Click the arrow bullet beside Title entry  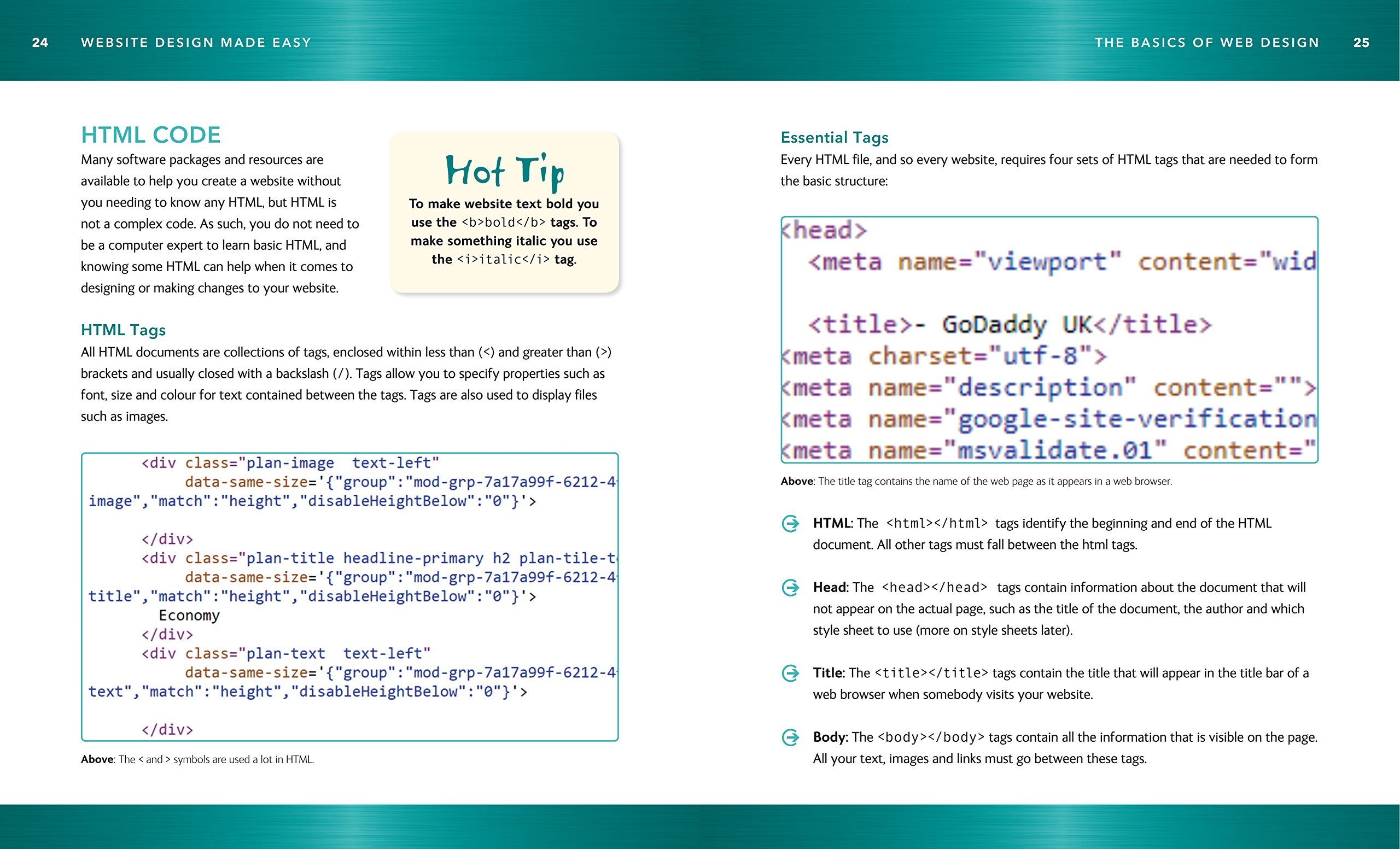[790, 673]
